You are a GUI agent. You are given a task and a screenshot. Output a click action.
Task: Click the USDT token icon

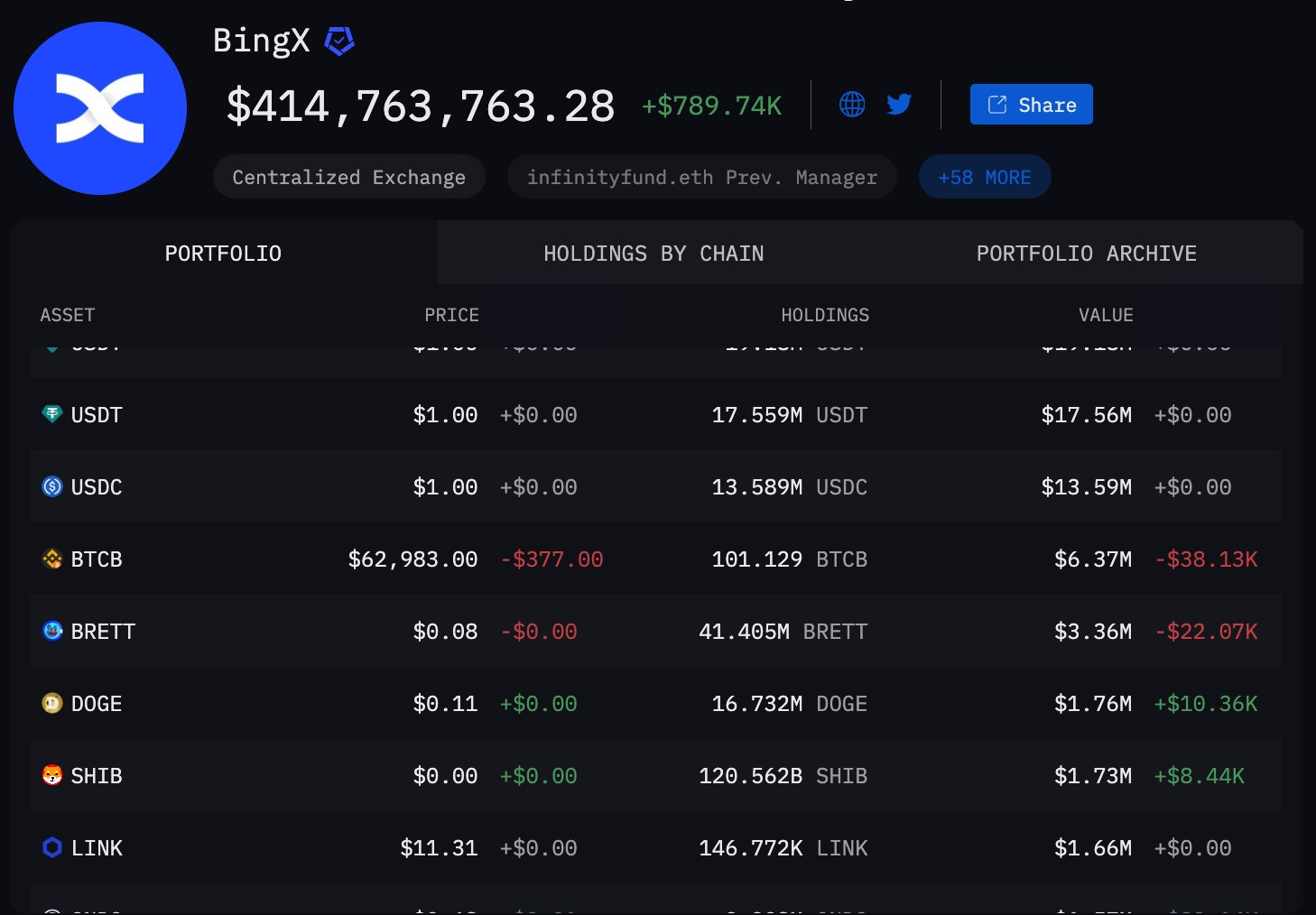[x=51, y=414]
